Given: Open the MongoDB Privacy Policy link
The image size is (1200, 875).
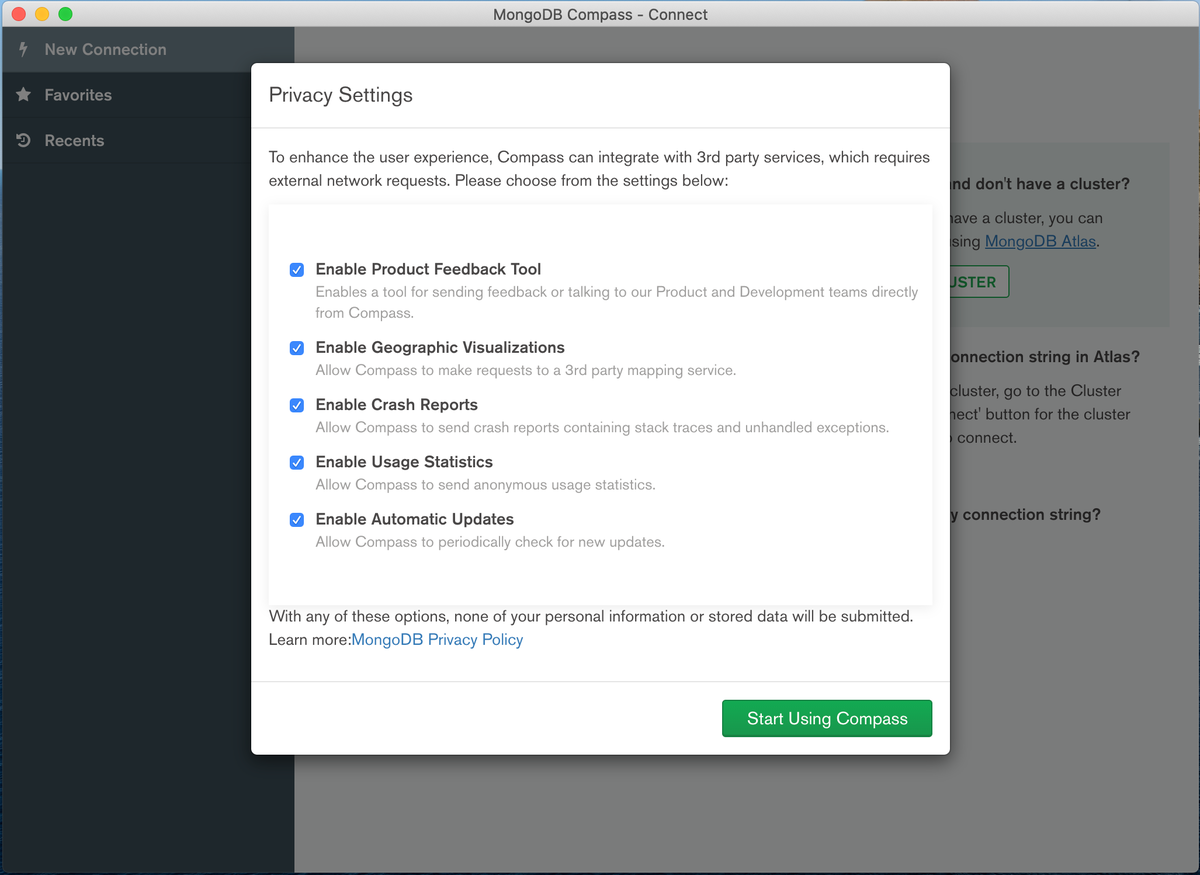Looking at the screenshot, I should [x=437, y=639].
